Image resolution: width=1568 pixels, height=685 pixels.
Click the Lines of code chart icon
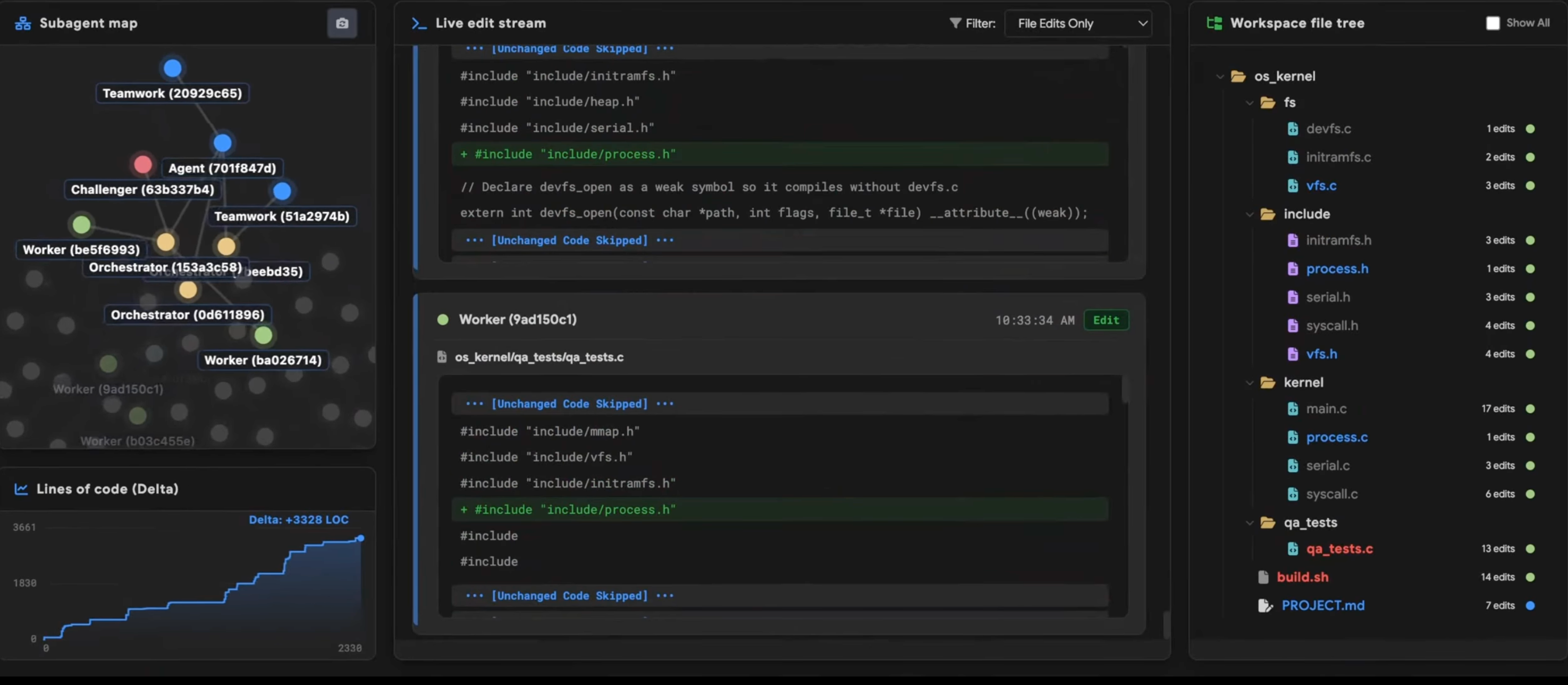21,489
